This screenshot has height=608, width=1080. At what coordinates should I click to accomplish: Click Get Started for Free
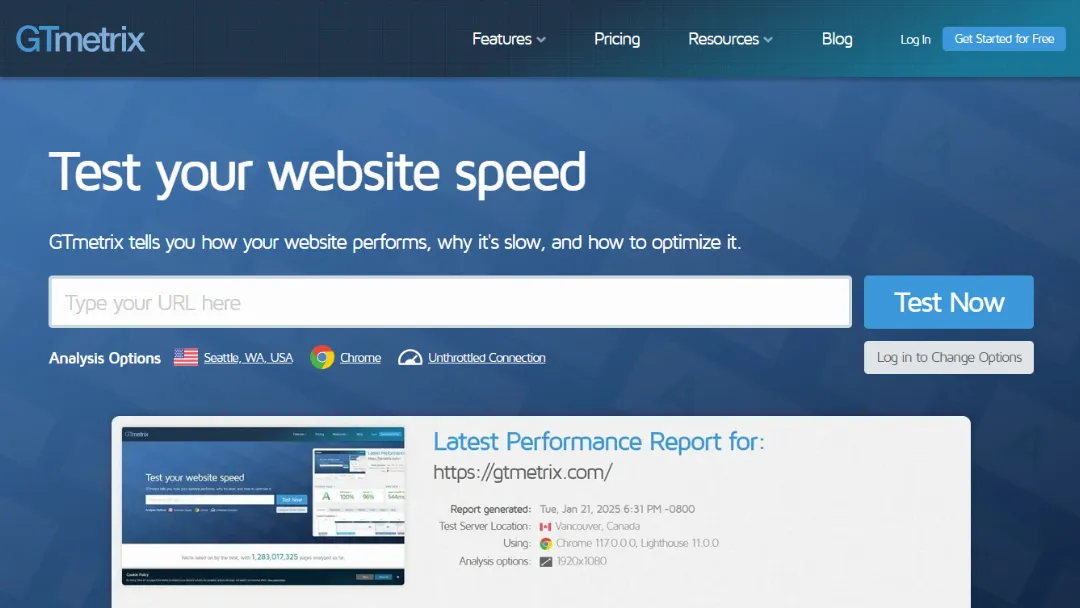coord(1004,38)
